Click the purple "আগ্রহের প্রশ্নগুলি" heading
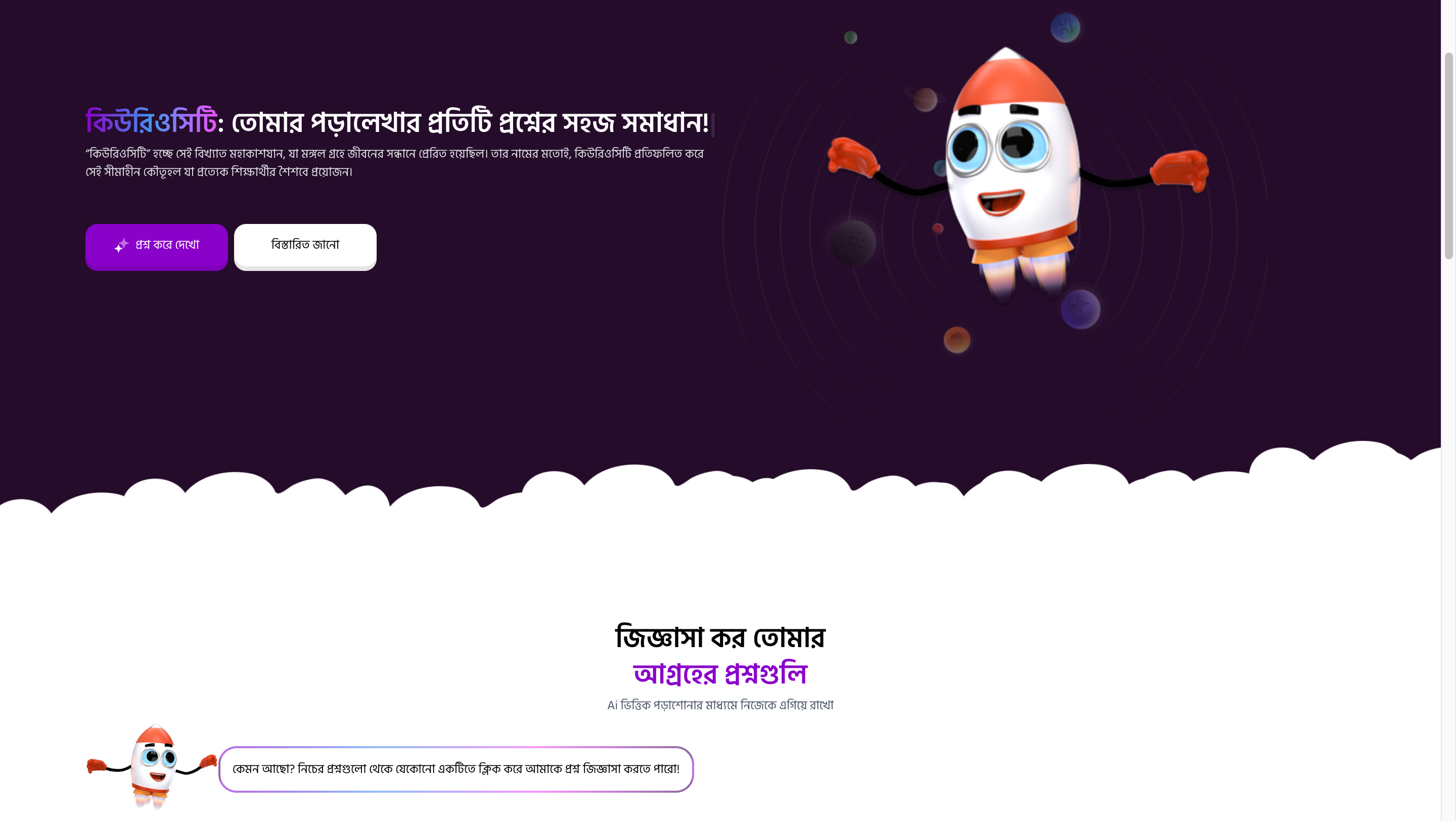1456x821 pixels. click(720, 673)
